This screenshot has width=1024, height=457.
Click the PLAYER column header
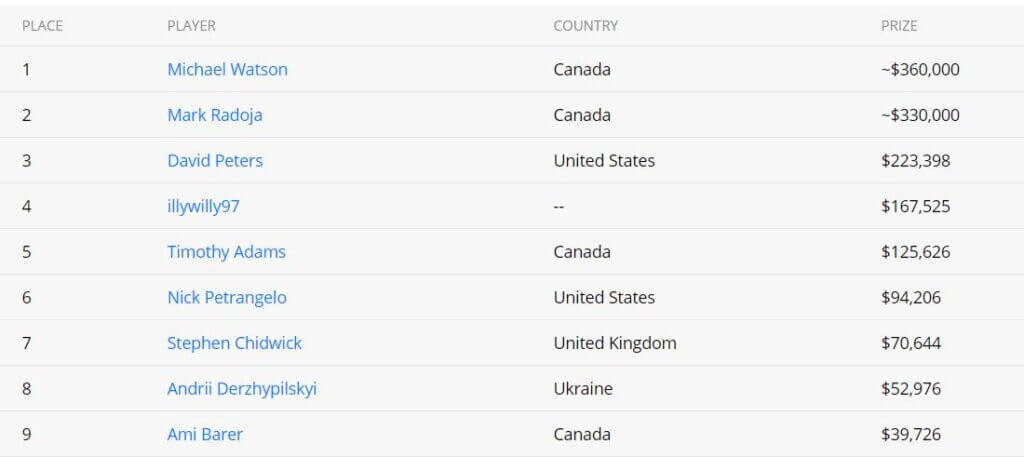pos(191,26)
